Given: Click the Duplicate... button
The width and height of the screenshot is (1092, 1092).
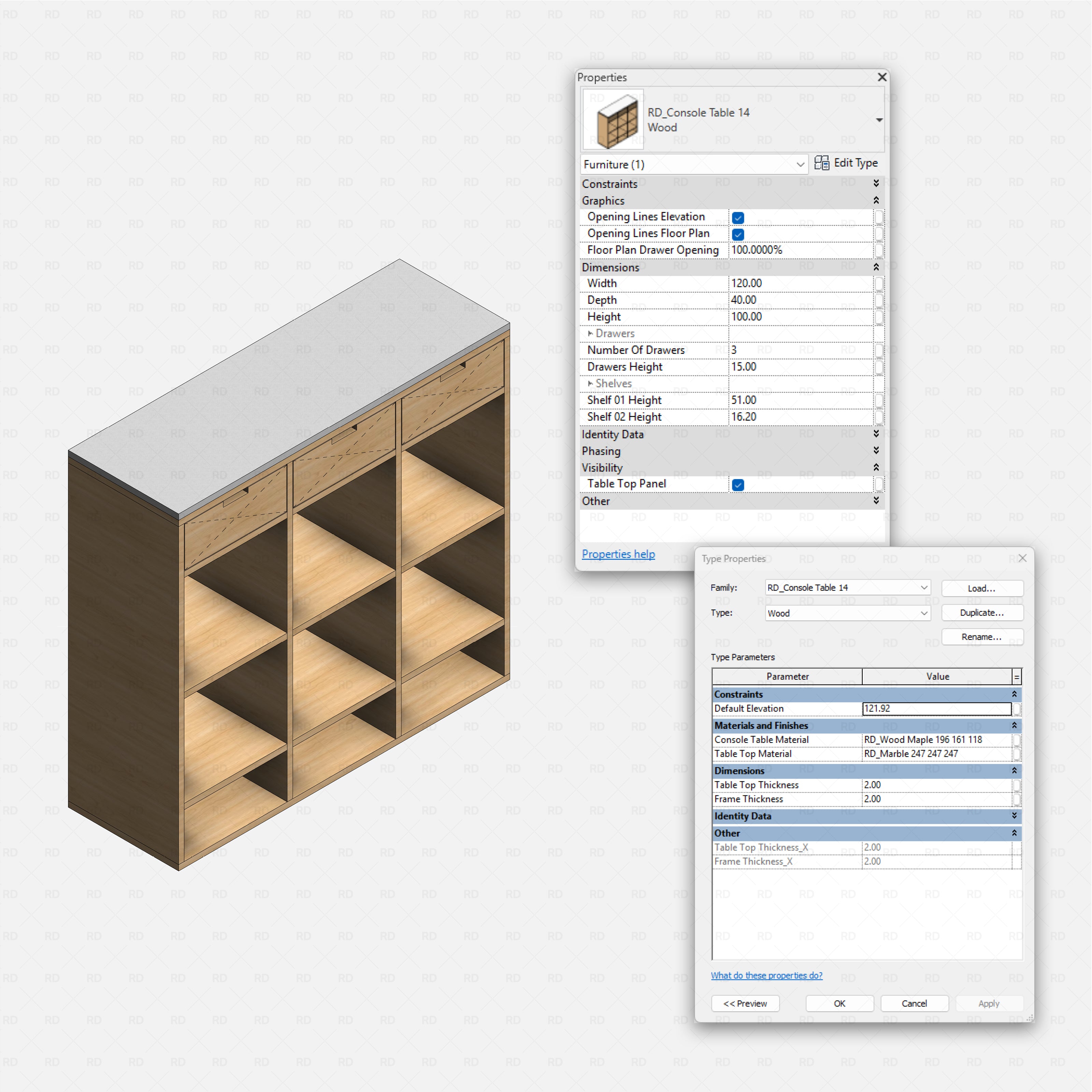Looking at the screenshot, I should point(982,613).
